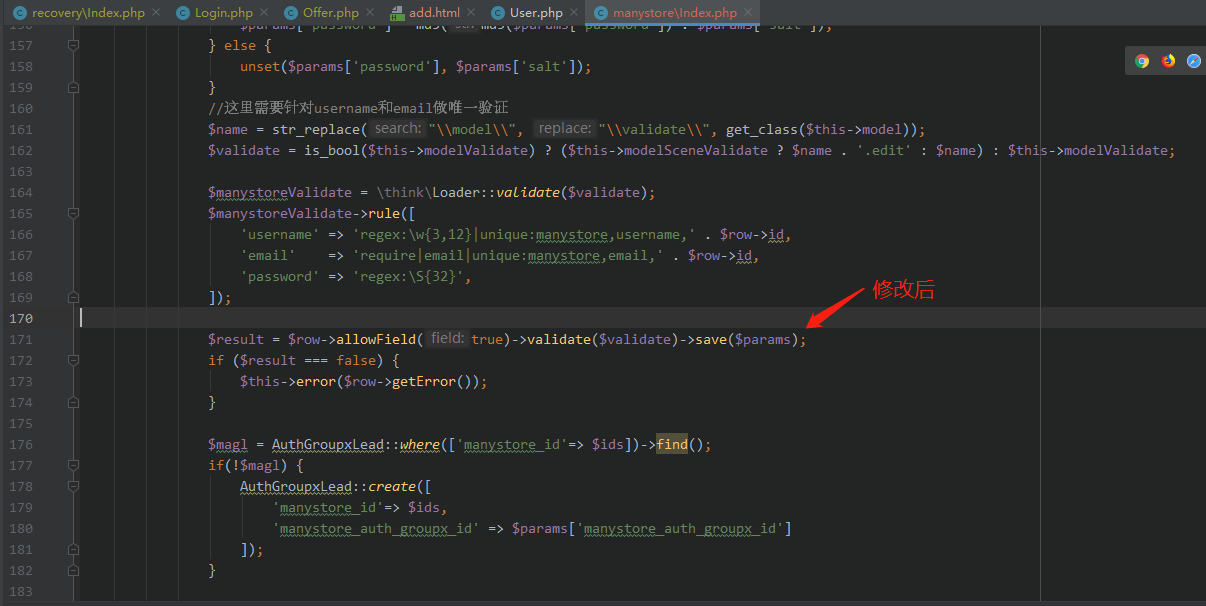Screen dimensions: 1206x606
Task: Fold the rule array at line 165
Action: (73, 214)
